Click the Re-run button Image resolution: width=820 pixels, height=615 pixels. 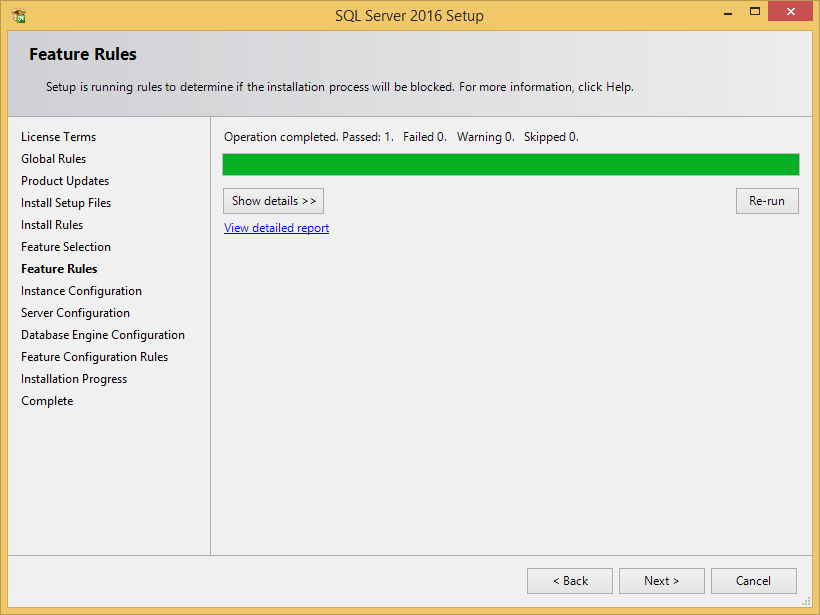point(767,201)
